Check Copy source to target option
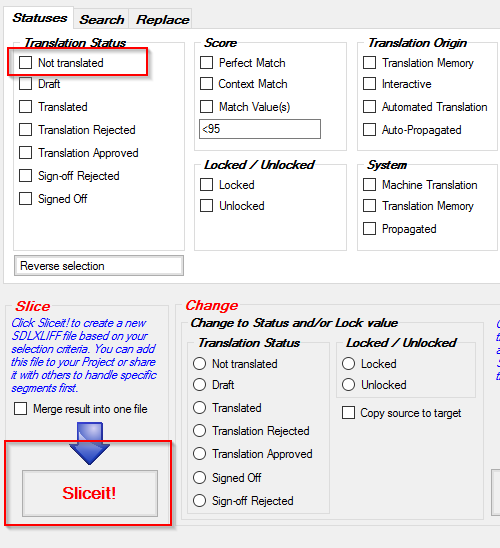The width and height of the screenshot is (500, 548). coord(348,412)
